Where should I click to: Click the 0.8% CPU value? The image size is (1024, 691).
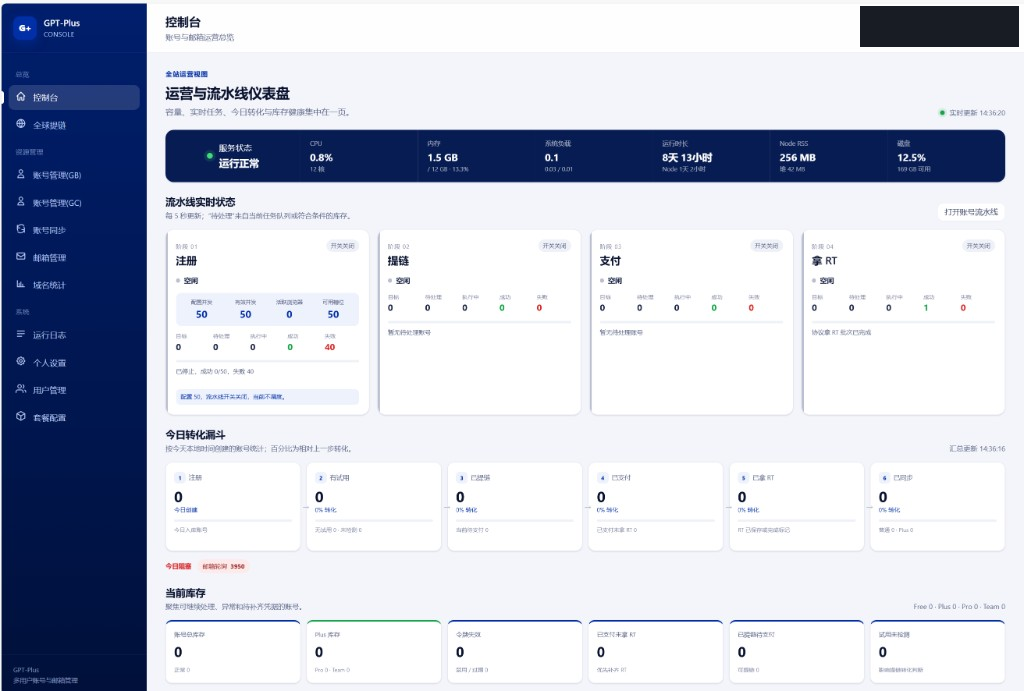pos(321,157)
